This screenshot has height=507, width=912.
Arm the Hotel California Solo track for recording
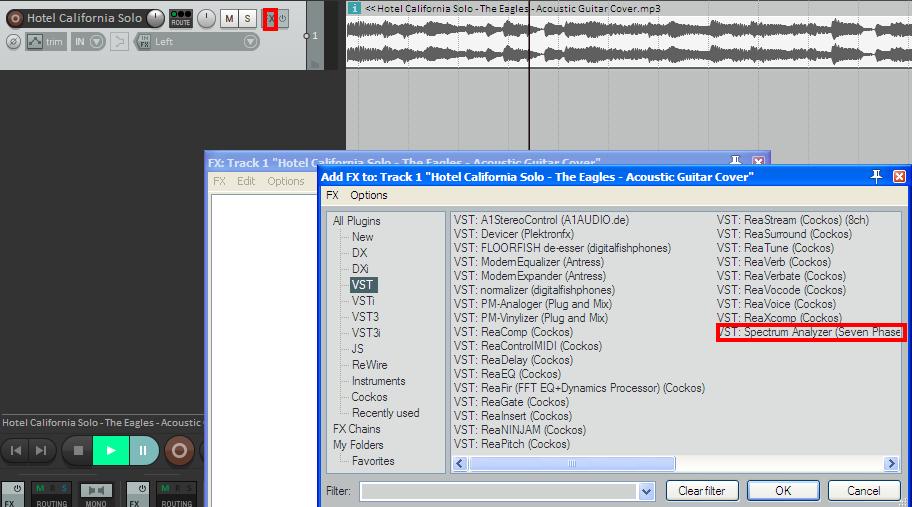pyautogui.click(x=15, y=18)
